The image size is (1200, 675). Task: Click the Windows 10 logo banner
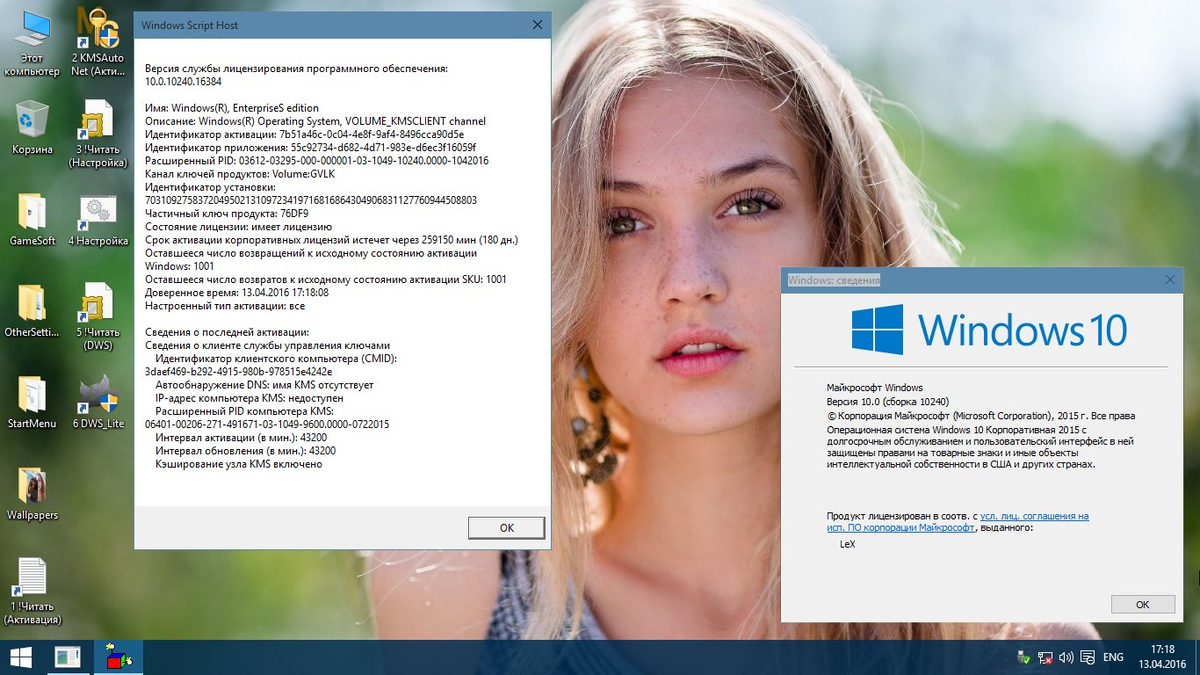click(989, 329)
